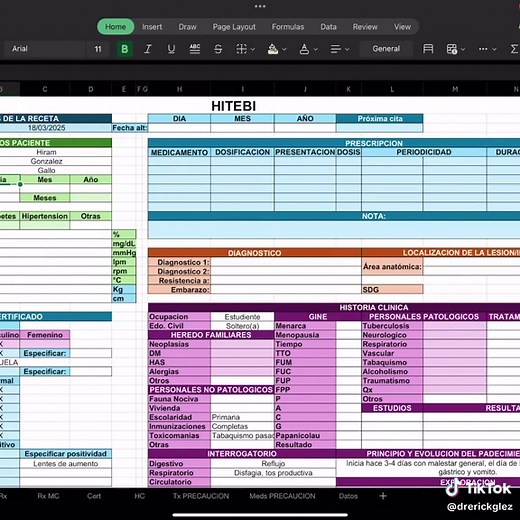The height and width of the screenshot is (520, 520).
Task: Open the format as table icon
Action: 452,49
